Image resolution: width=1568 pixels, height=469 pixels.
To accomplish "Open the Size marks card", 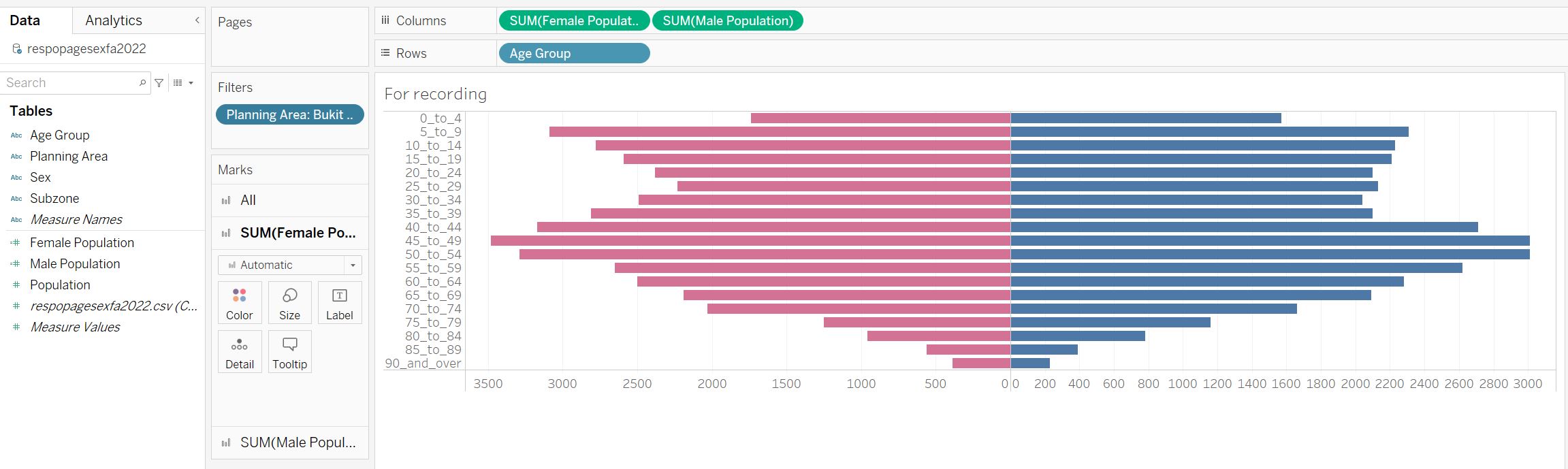I will point(289,303).
